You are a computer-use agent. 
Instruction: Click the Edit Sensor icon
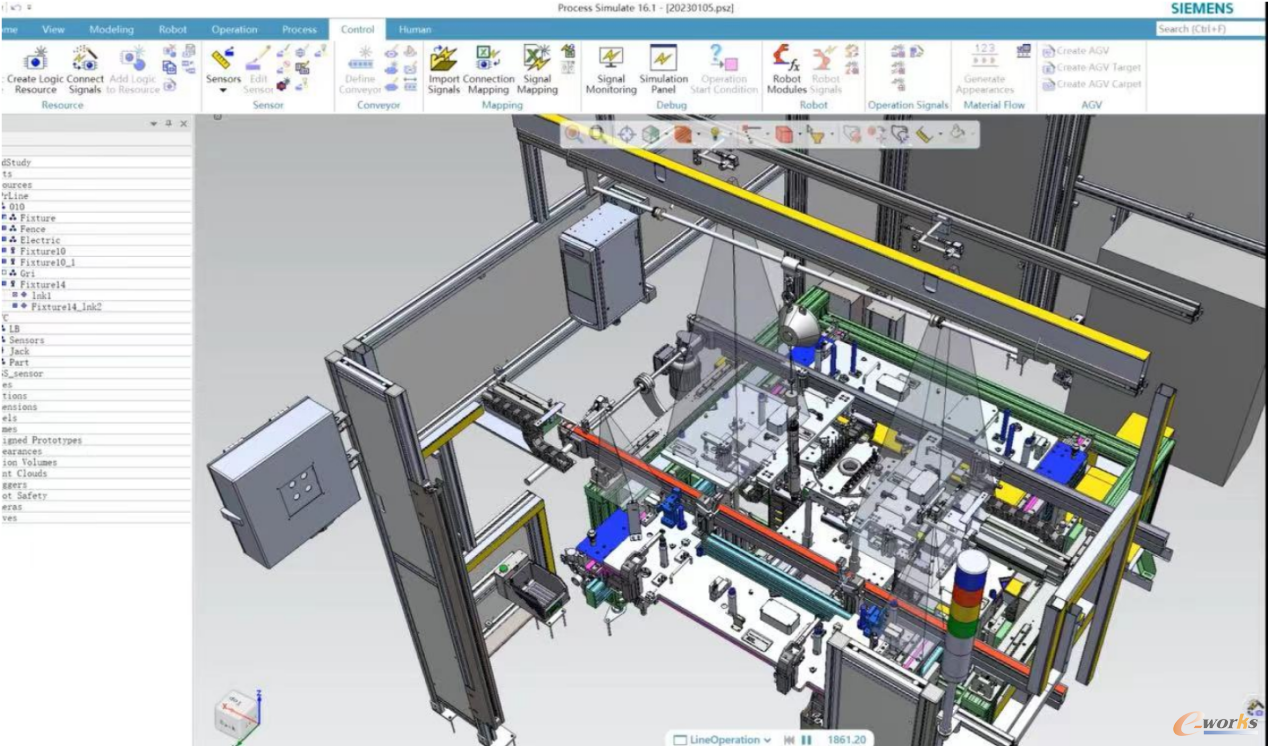257,58
